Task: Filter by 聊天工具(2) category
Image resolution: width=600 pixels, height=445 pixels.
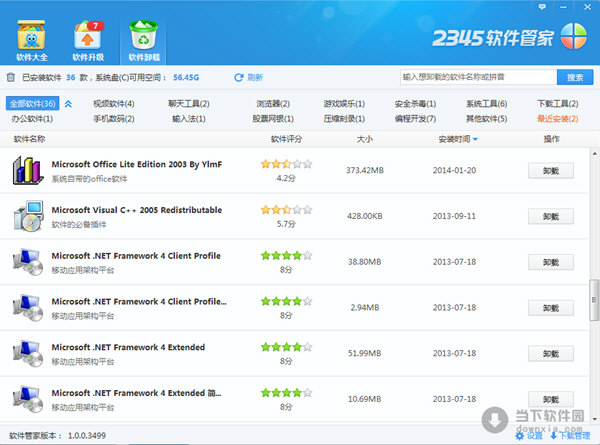Action: click(189, 104)
